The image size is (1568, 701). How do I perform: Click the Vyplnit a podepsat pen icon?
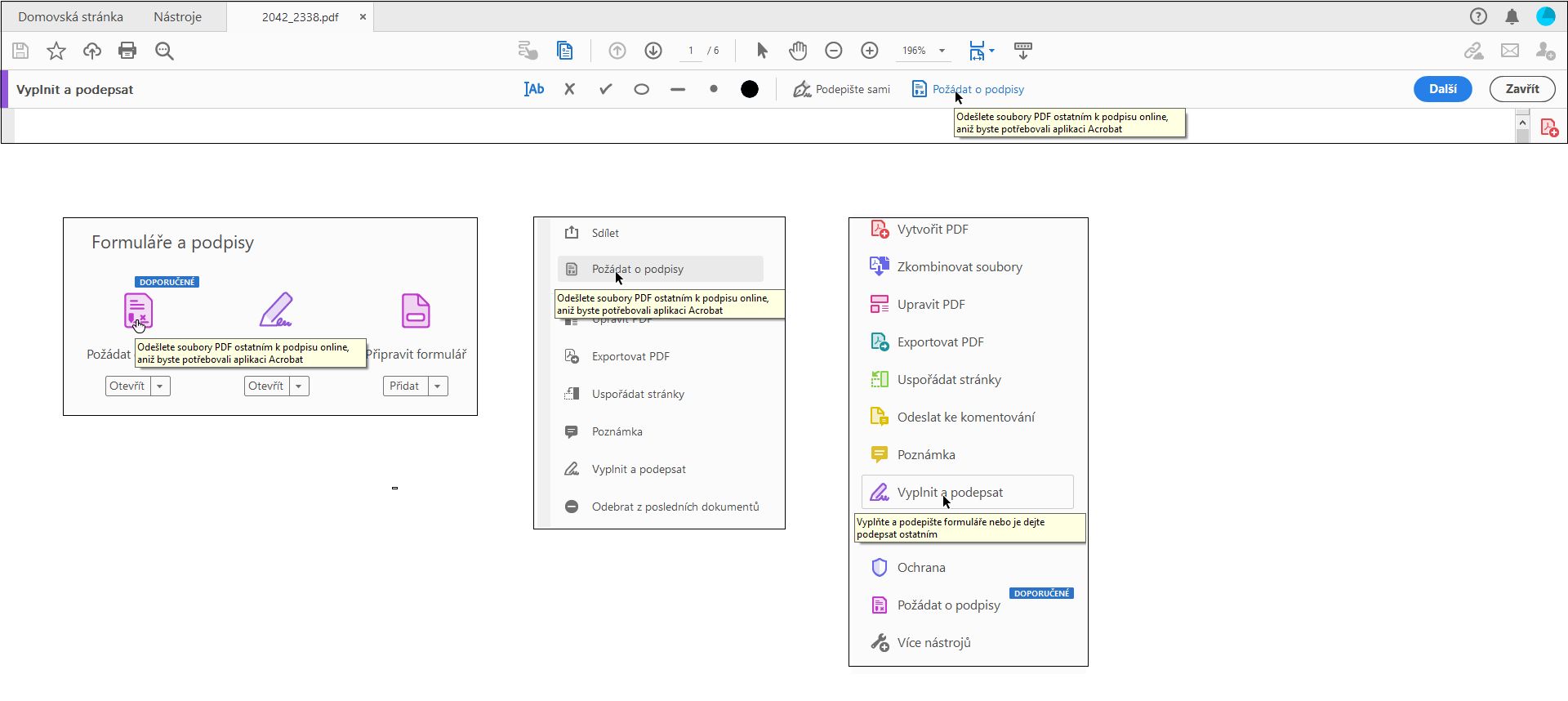click(277, 310)
